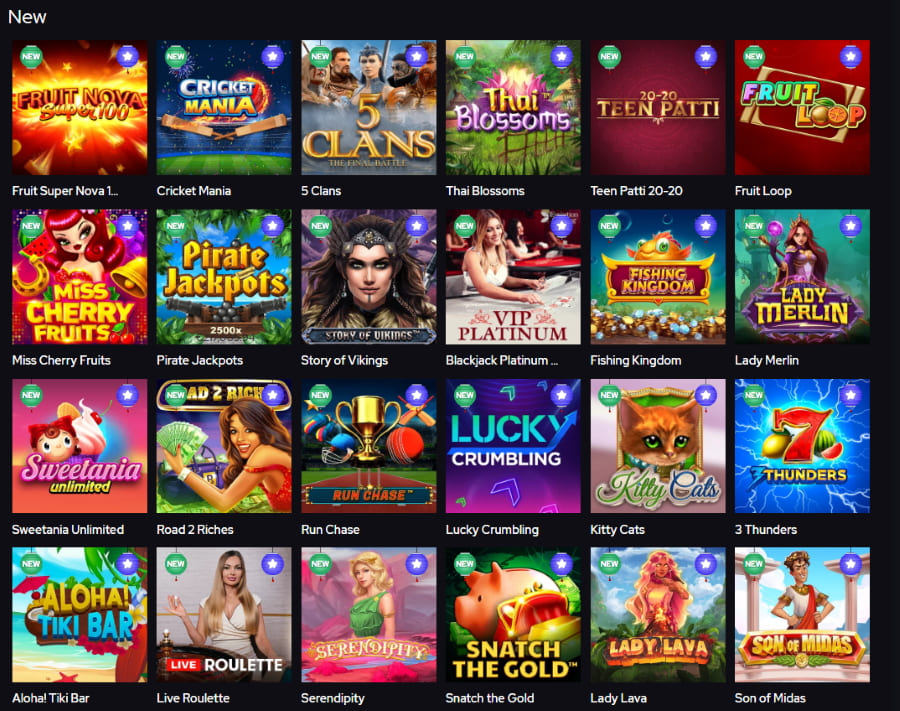Open the 3 Thunders game thumbnail

(802, 446)
